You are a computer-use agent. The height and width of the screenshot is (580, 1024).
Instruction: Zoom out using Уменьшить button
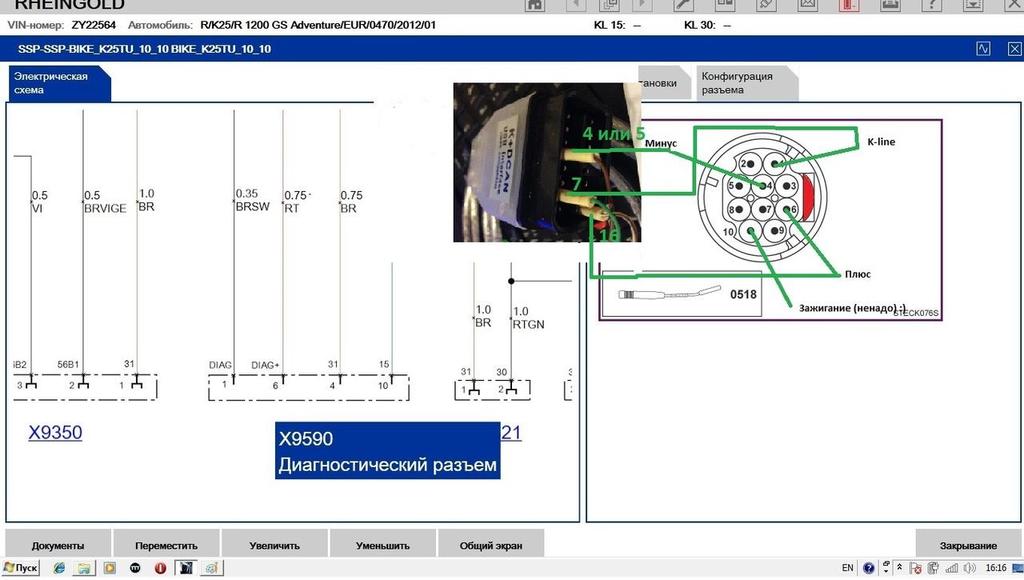(x=383, y=545)
